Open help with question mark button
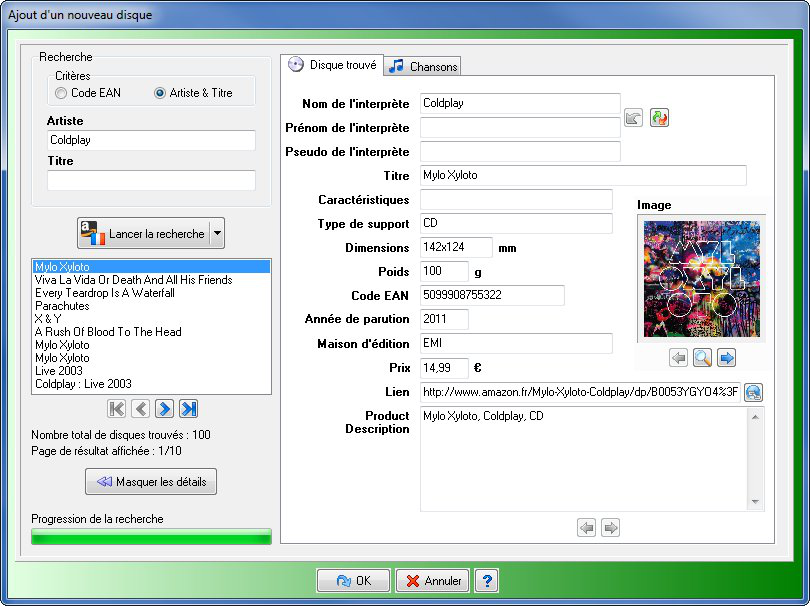 [x=487, y=581]
